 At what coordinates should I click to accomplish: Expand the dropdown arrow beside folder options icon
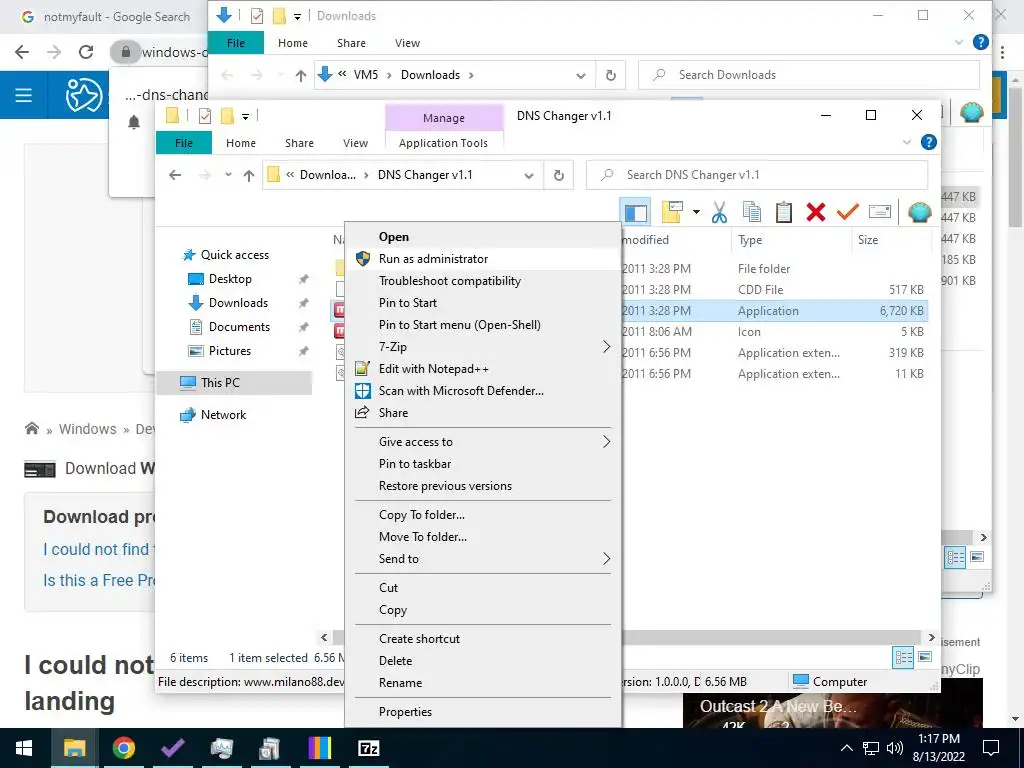pyautogui.click(x=696, y=212)
